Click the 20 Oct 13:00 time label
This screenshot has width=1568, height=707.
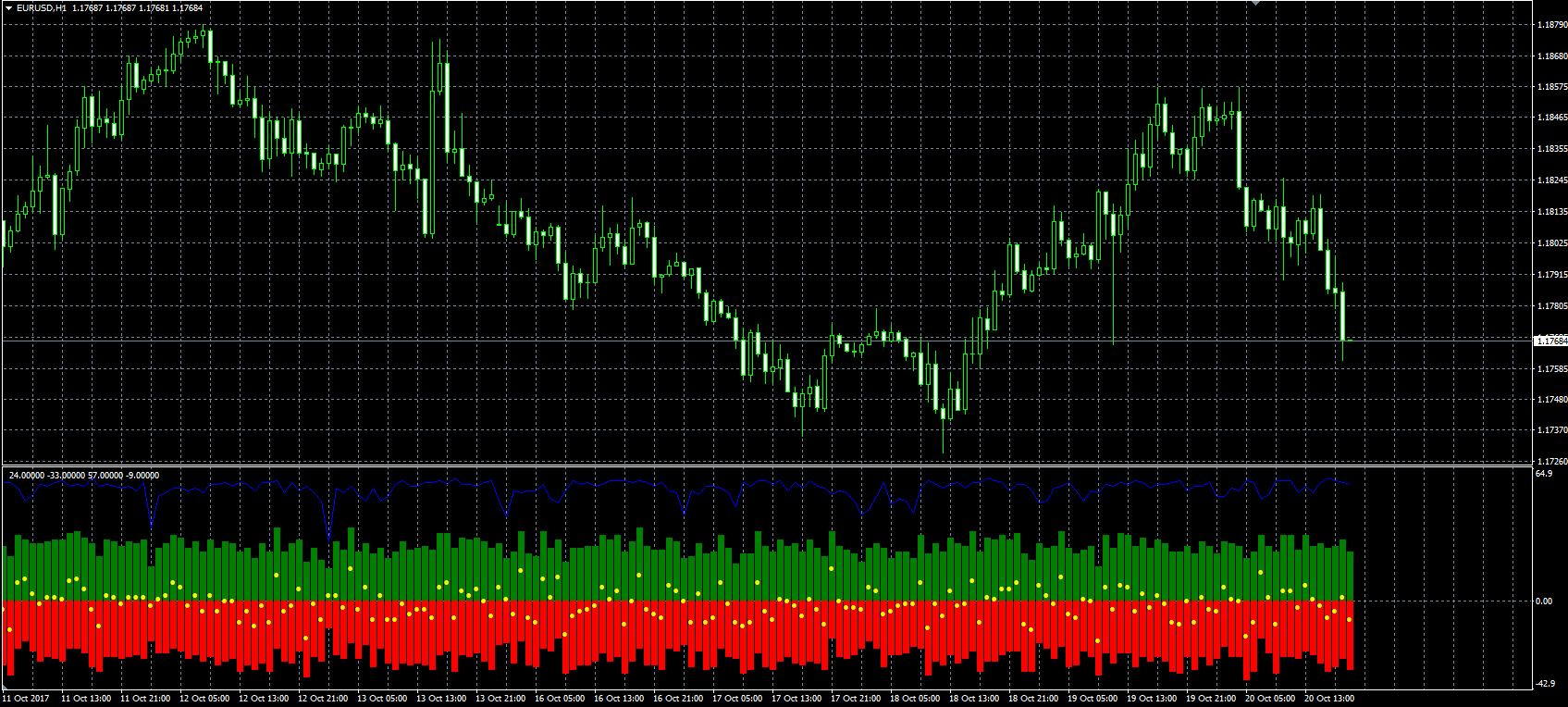click(1329, 699)
